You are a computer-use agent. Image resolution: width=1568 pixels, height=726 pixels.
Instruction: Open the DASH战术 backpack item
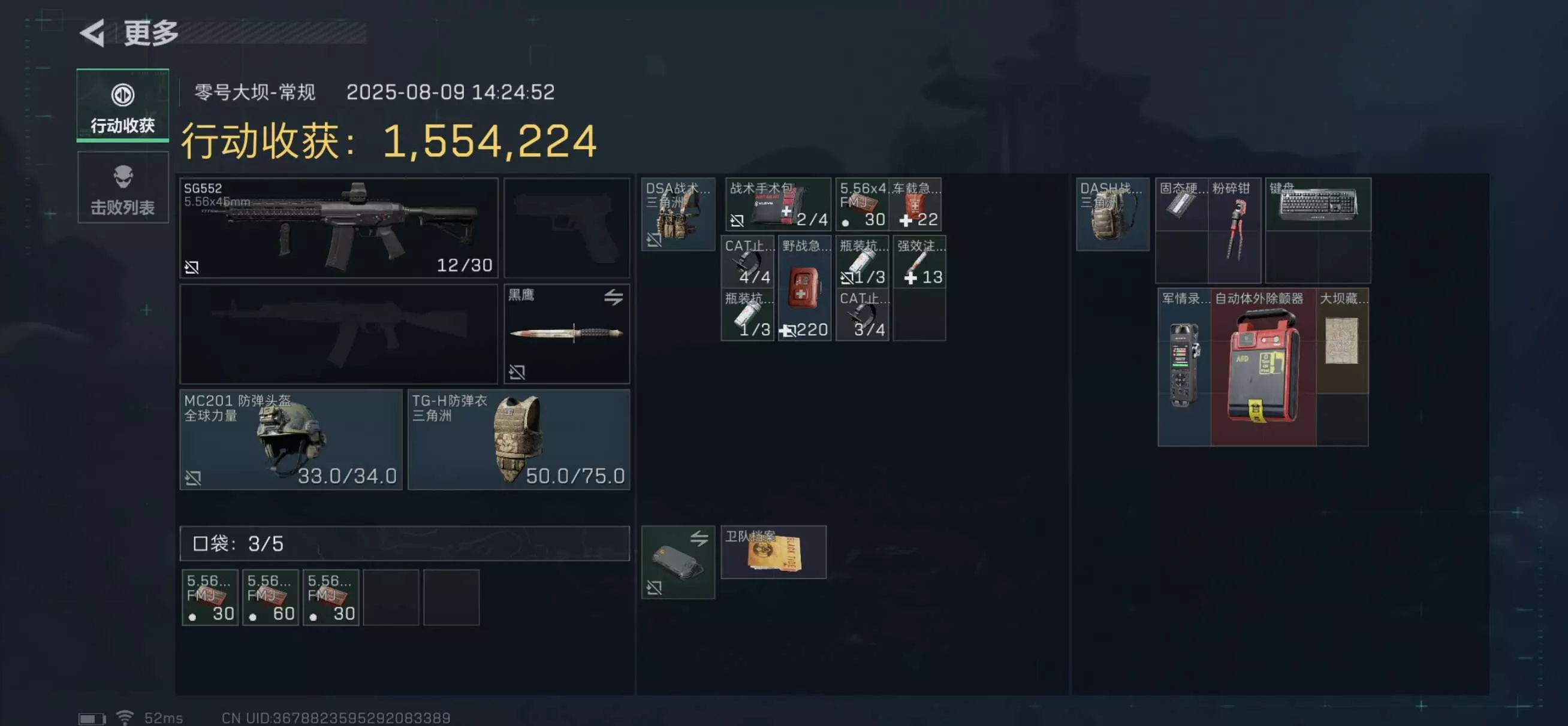[1112, 214]
